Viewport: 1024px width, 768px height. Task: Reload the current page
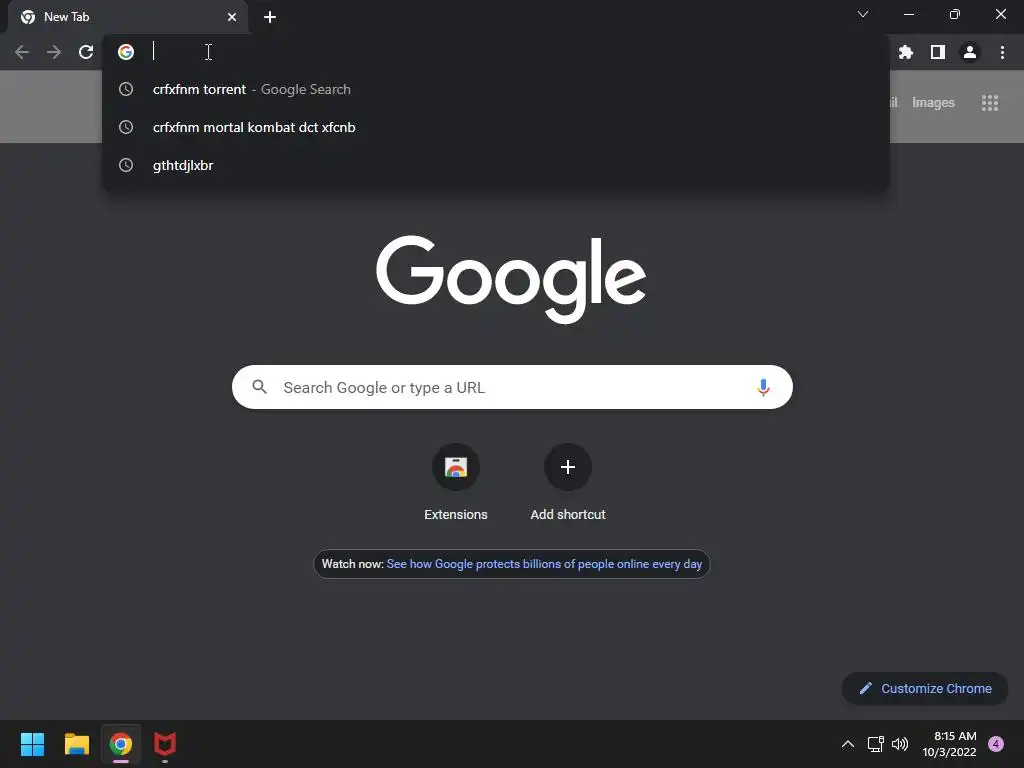[x=86, y=52]
